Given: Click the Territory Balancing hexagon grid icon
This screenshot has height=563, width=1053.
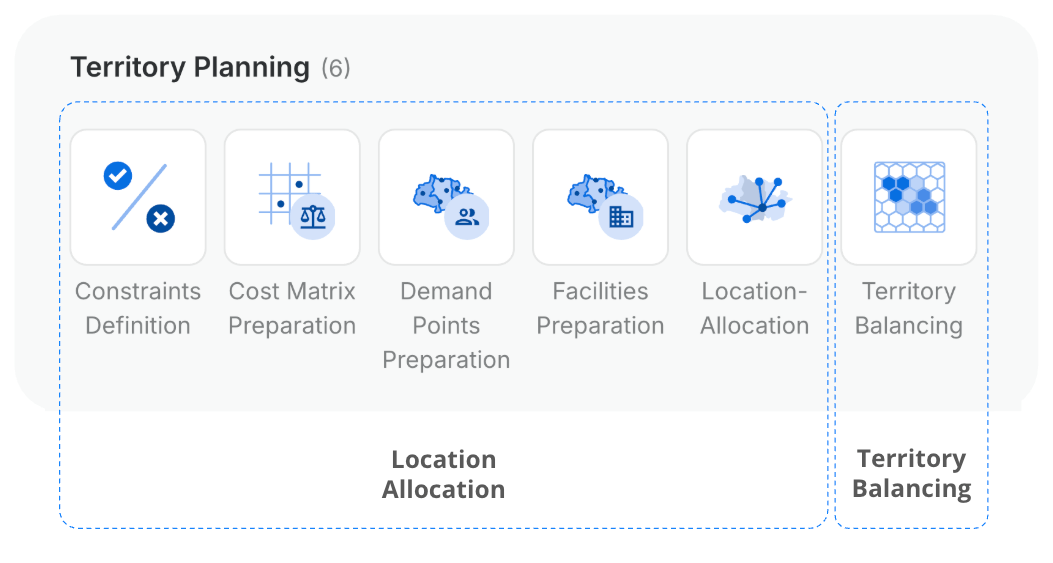Looking at the screenshot, I should pos(909,197).
